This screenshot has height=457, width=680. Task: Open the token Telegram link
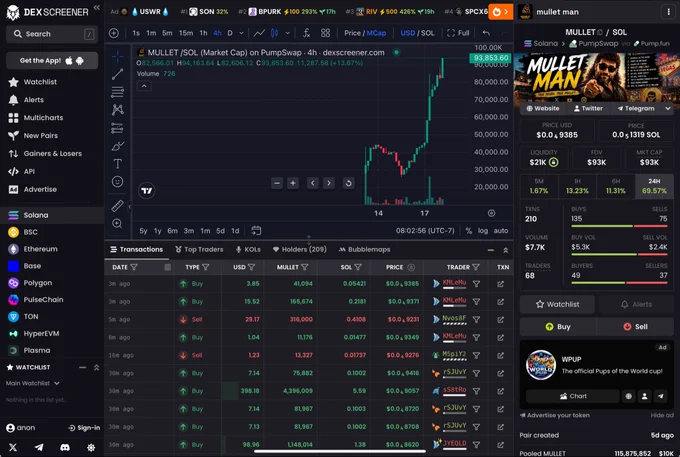(636, 108)
